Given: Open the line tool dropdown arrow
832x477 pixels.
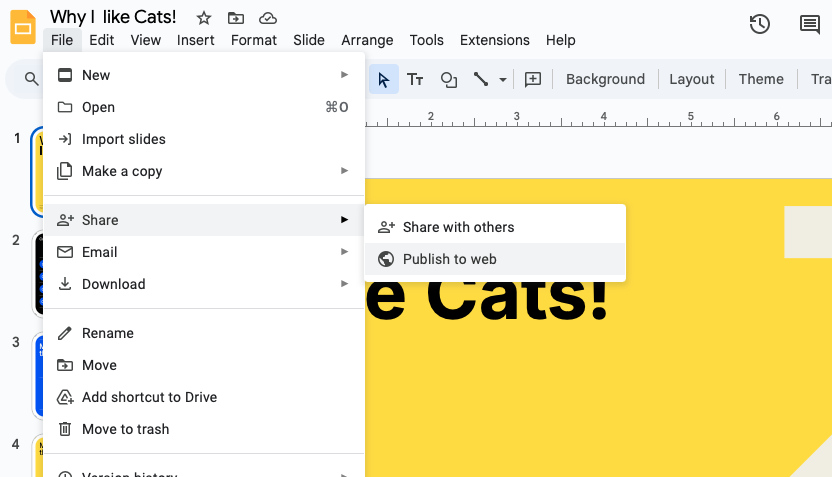Looking at the screenshot, I should pyautogui.click(x=503, y=79).
